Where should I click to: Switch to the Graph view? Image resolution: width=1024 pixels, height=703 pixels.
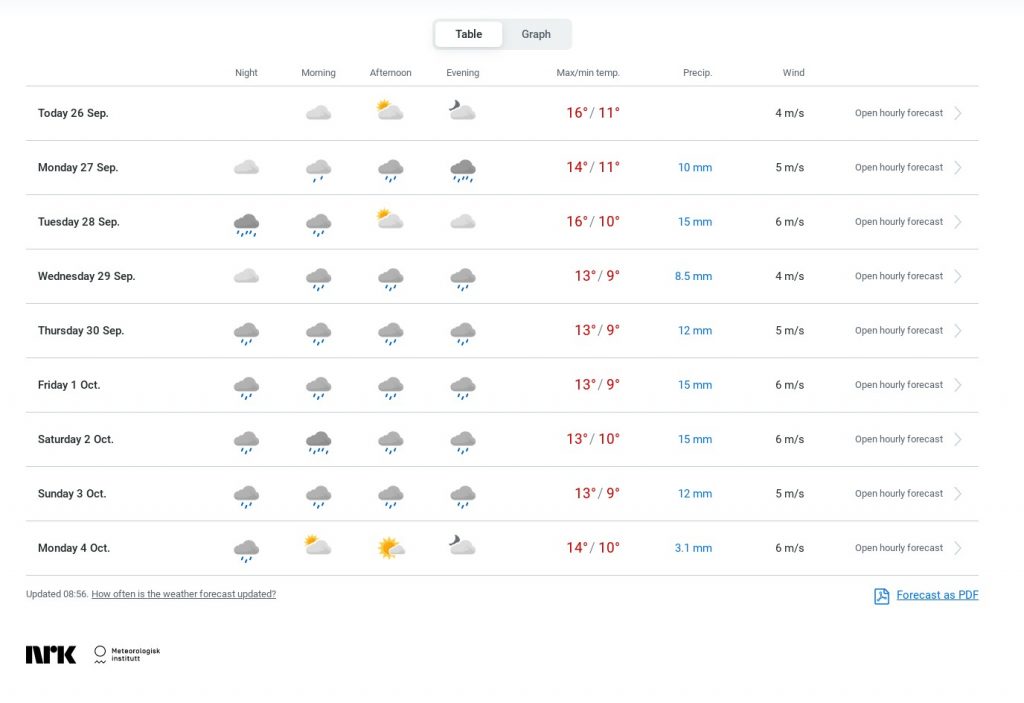pyautogui.click(x=536, y=34)
